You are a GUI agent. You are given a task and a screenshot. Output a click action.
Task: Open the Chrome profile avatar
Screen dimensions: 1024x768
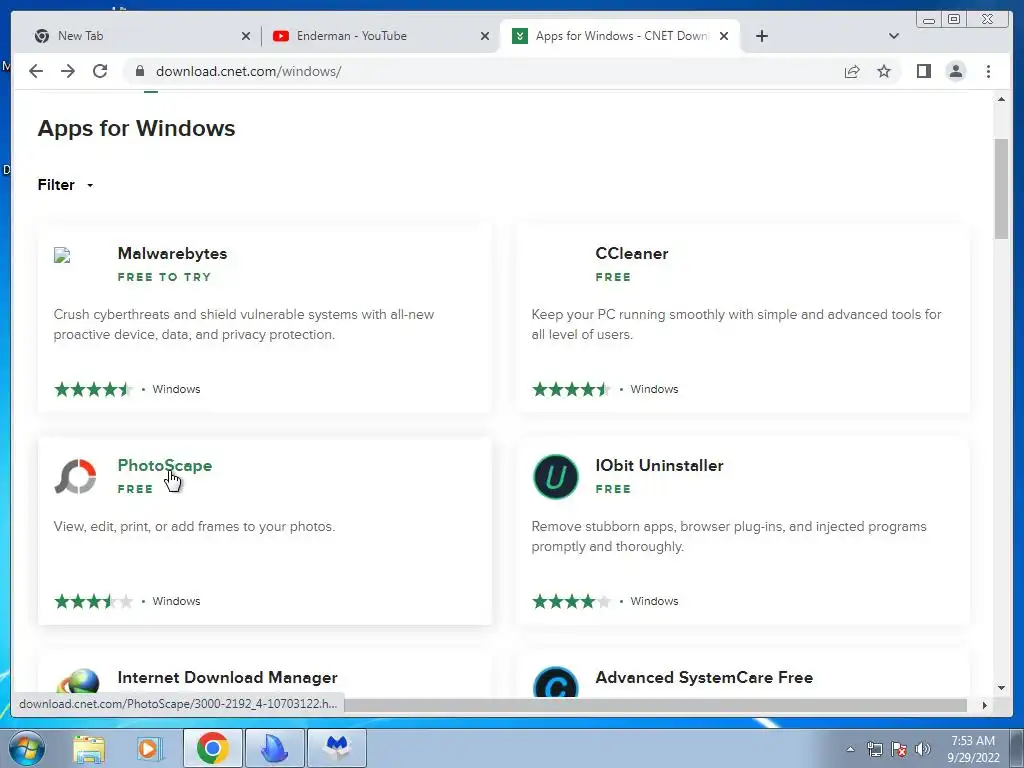click(955, 71)
